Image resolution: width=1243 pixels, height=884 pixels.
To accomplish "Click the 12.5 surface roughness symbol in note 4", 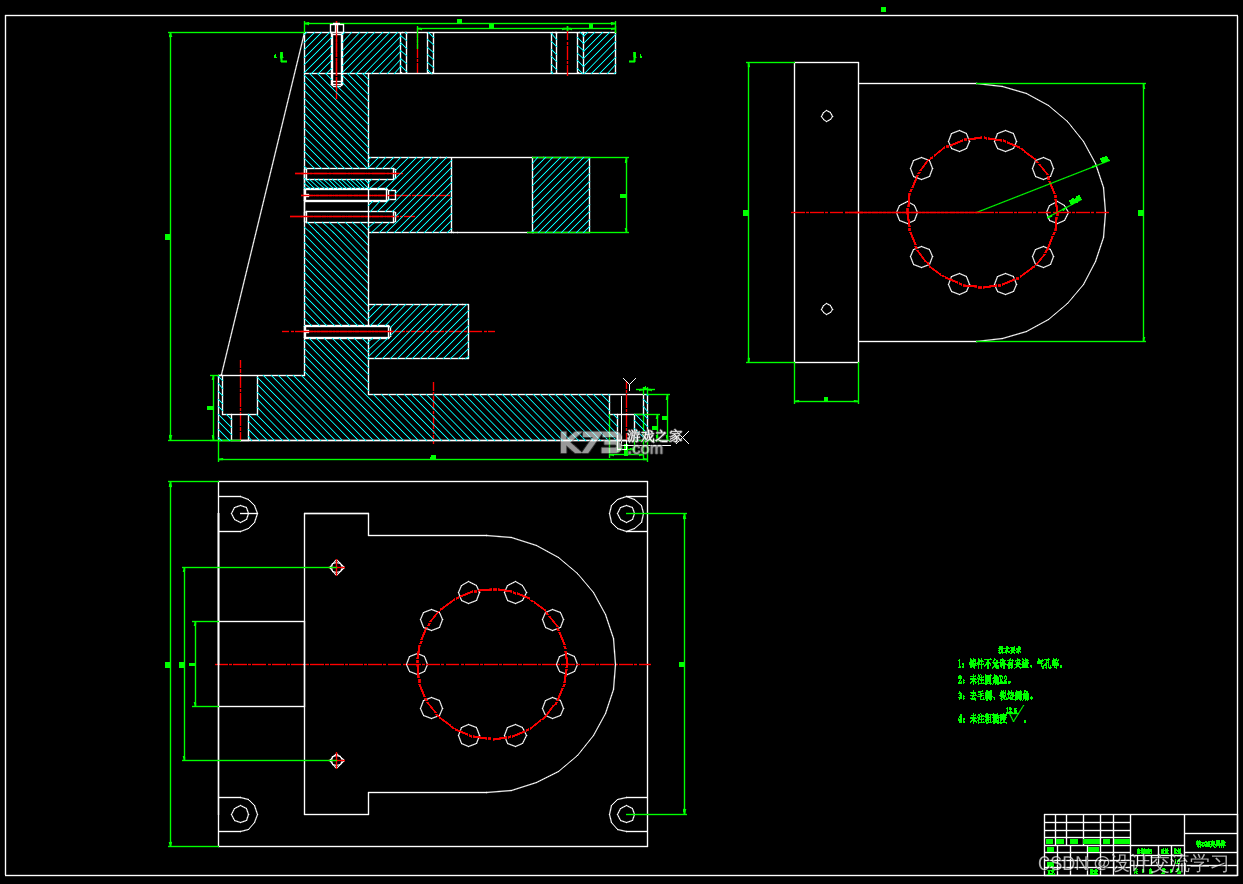I will [x=1015, y=714].
